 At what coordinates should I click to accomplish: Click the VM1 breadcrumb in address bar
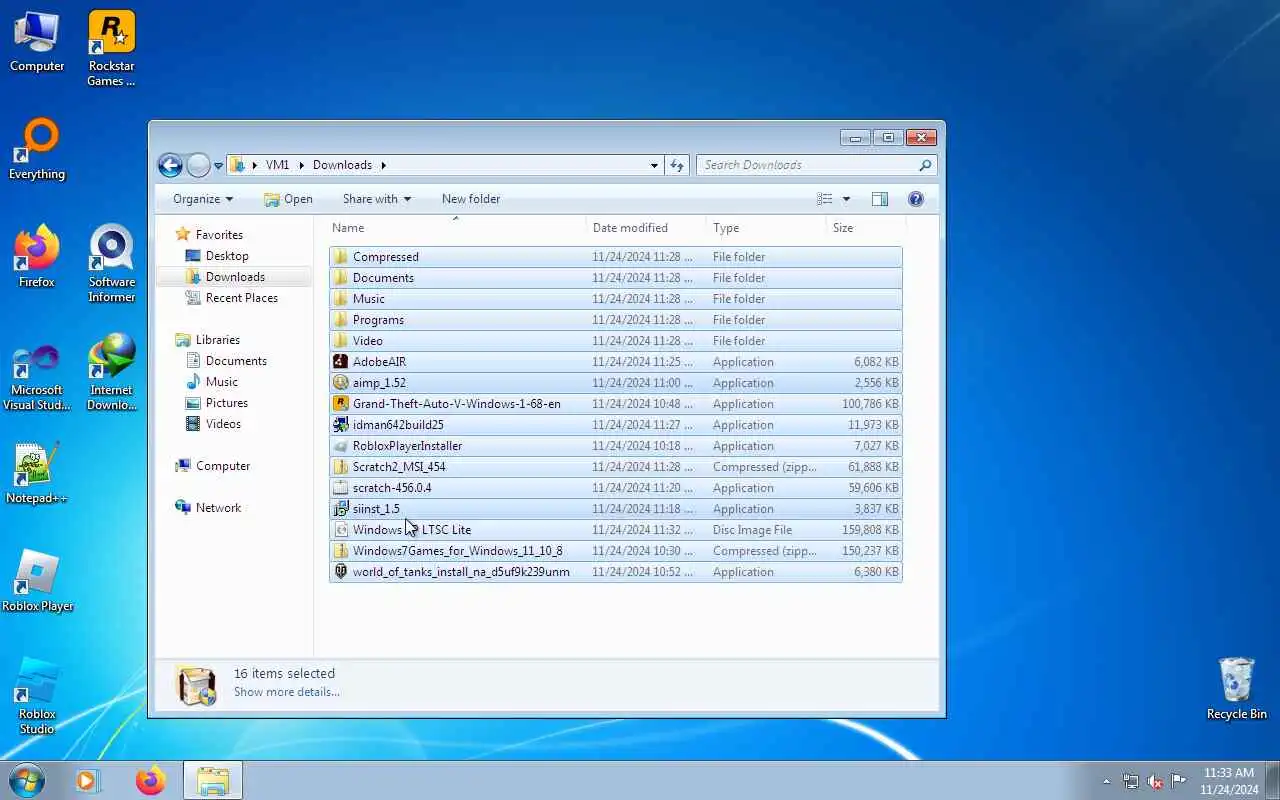pyautogui.click(x=277, y=165)
